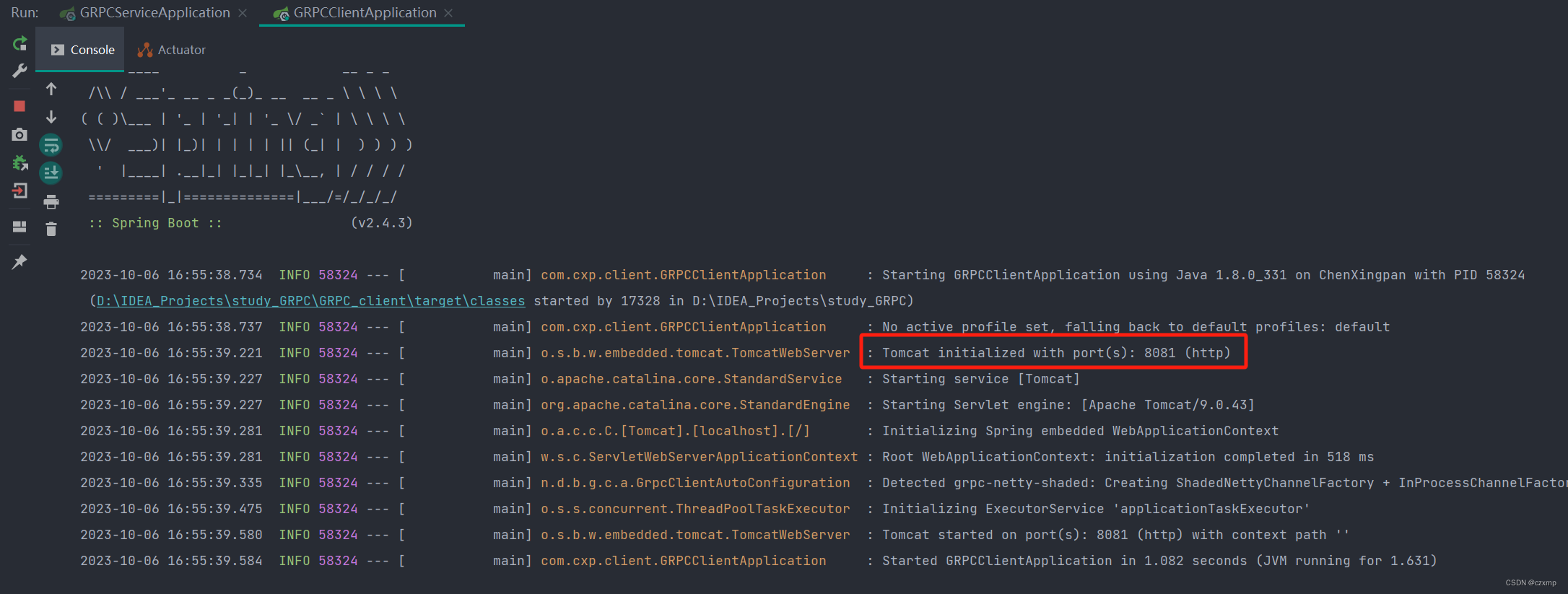1568x594 pixels.
Task: Click 'o.apache.catalina.core.StandardService' logger name
Action: coord(692,379)
